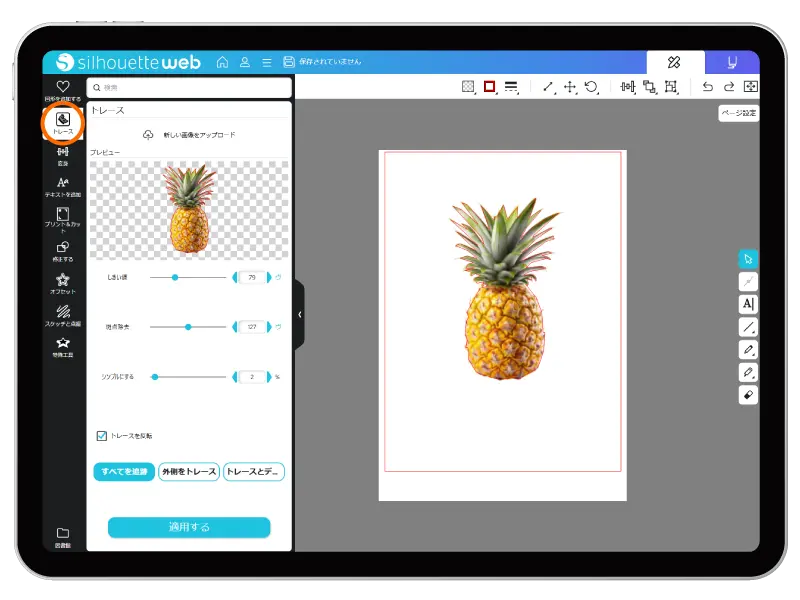Click the しきい値 threshold slider track
Viewport: 800px width, 600px height.
(x=188, y=277)
